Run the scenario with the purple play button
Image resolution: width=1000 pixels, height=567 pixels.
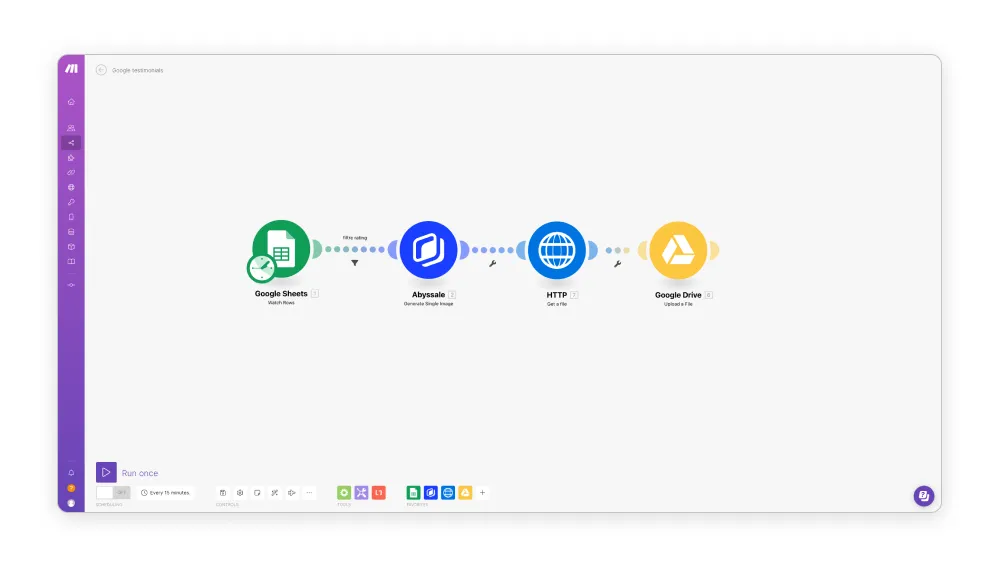point(107,472)
